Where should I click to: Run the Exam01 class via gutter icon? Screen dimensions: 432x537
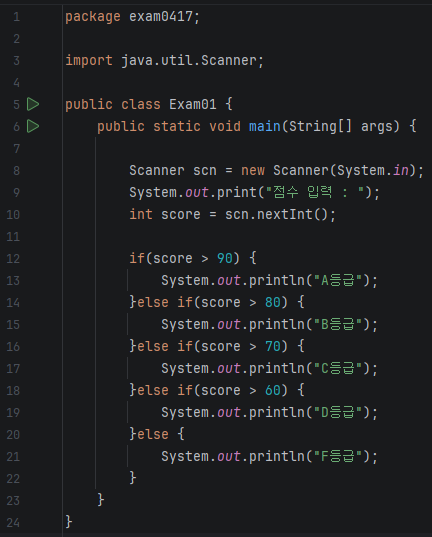tap(33, 104)
